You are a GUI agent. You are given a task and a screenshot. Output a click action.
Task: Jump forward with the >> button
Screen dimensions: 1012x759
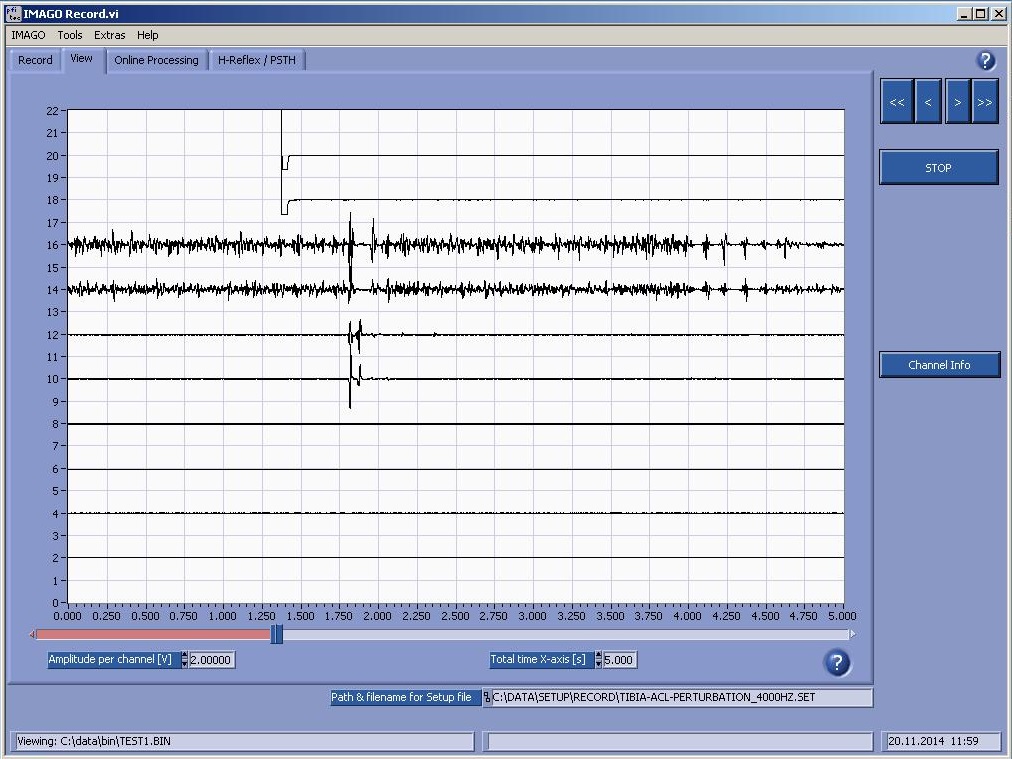click(985, 101)
